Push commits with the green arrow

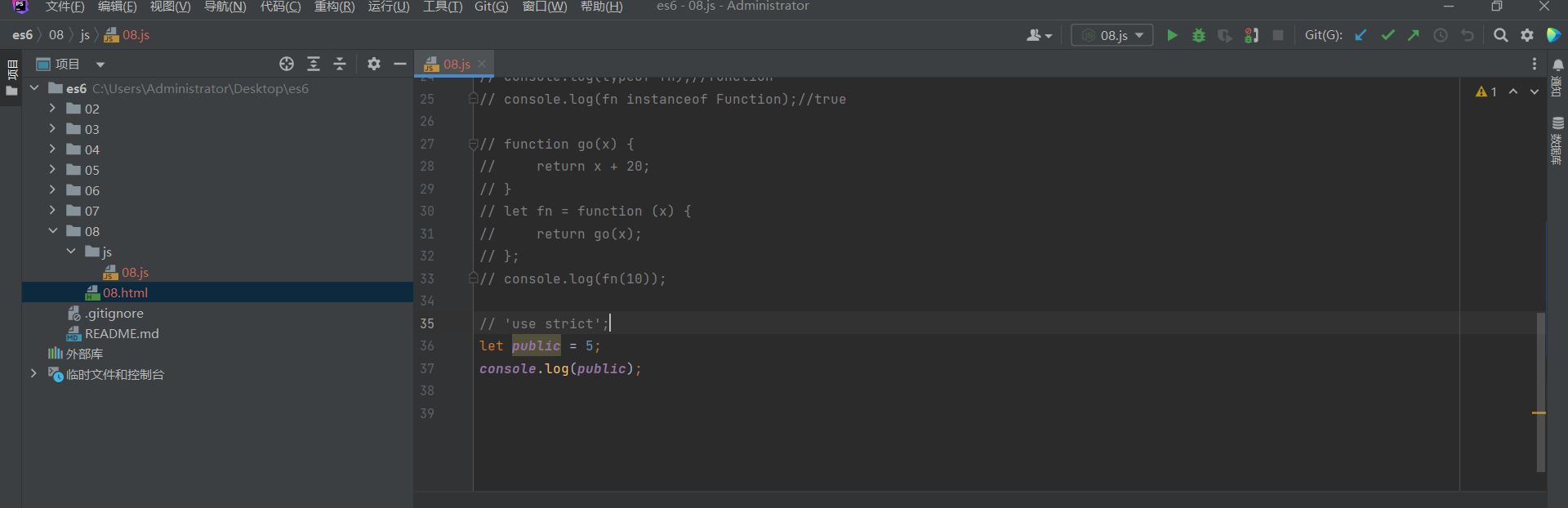[1414, 35]
